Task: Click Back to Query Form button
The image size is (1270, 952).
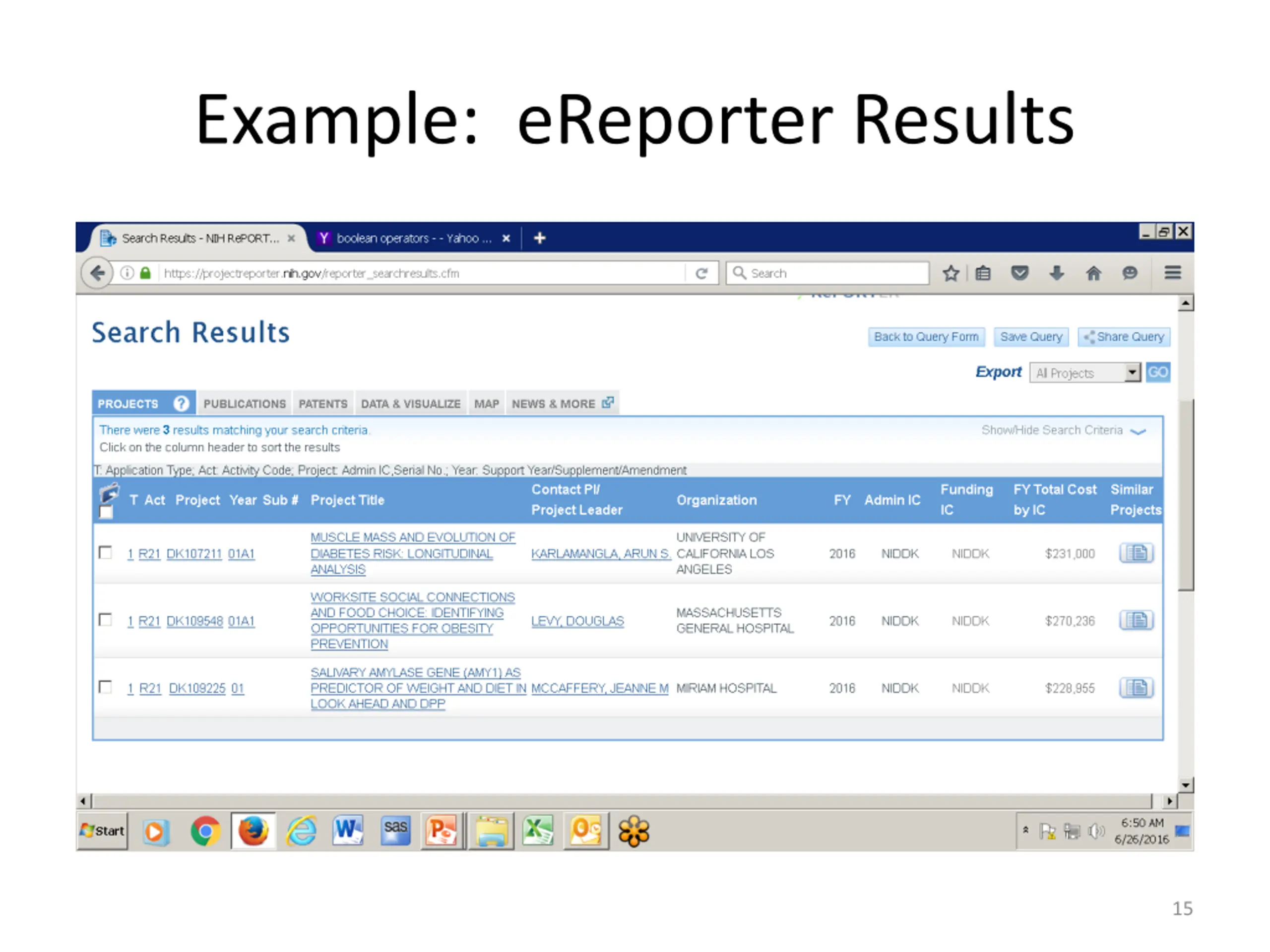Action: click(927, 337)
